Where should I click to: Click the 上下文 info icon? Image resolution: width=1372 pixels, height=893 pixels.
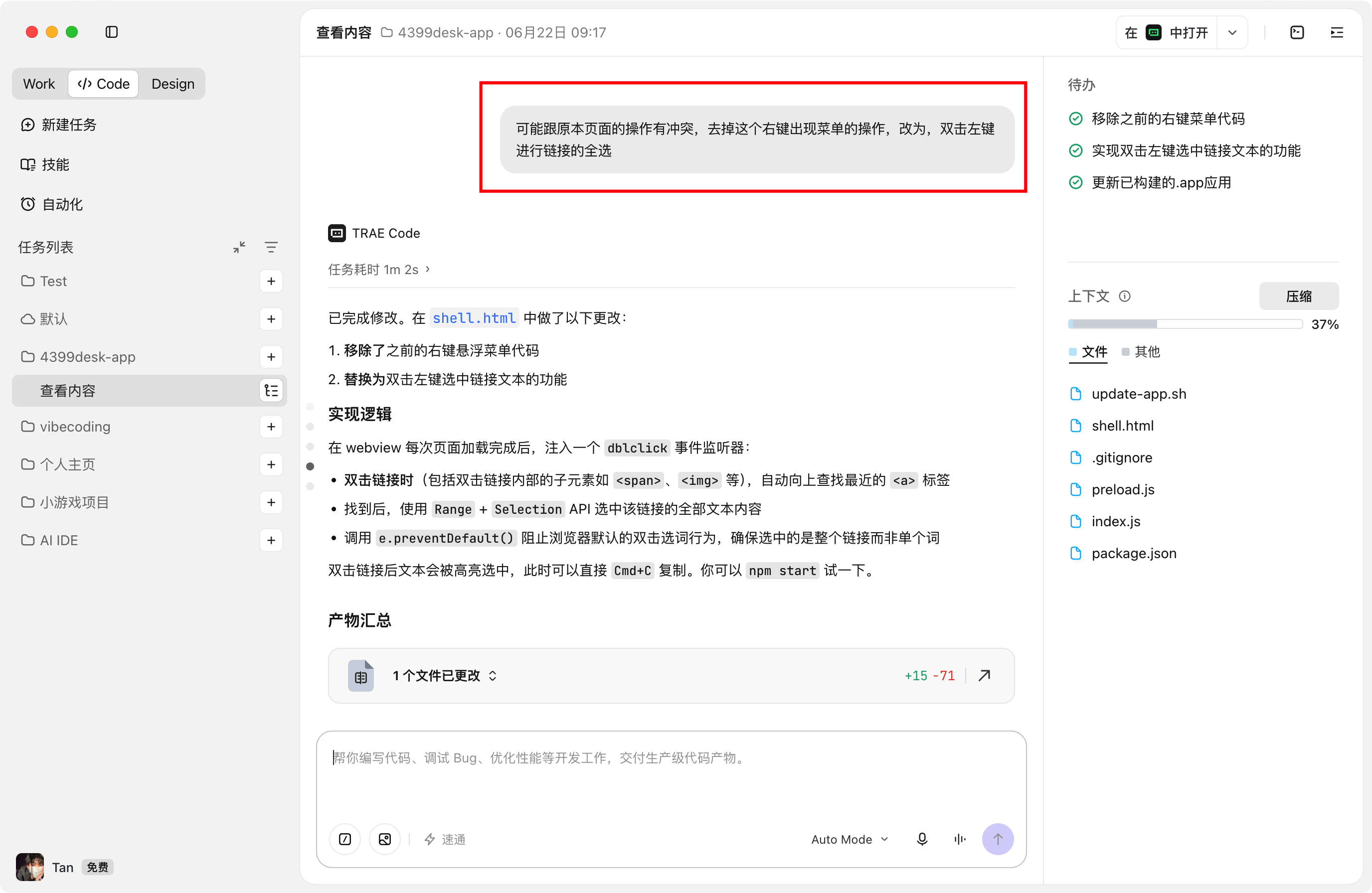tap(1124, 296)
